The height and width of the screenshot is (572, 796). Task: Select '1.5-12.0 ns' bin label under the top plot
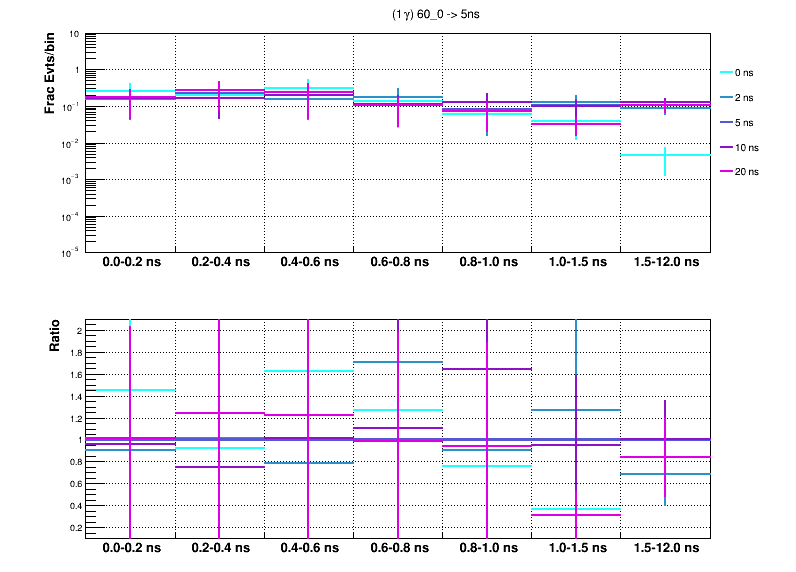pyautogui.click(x=666, y=262)
